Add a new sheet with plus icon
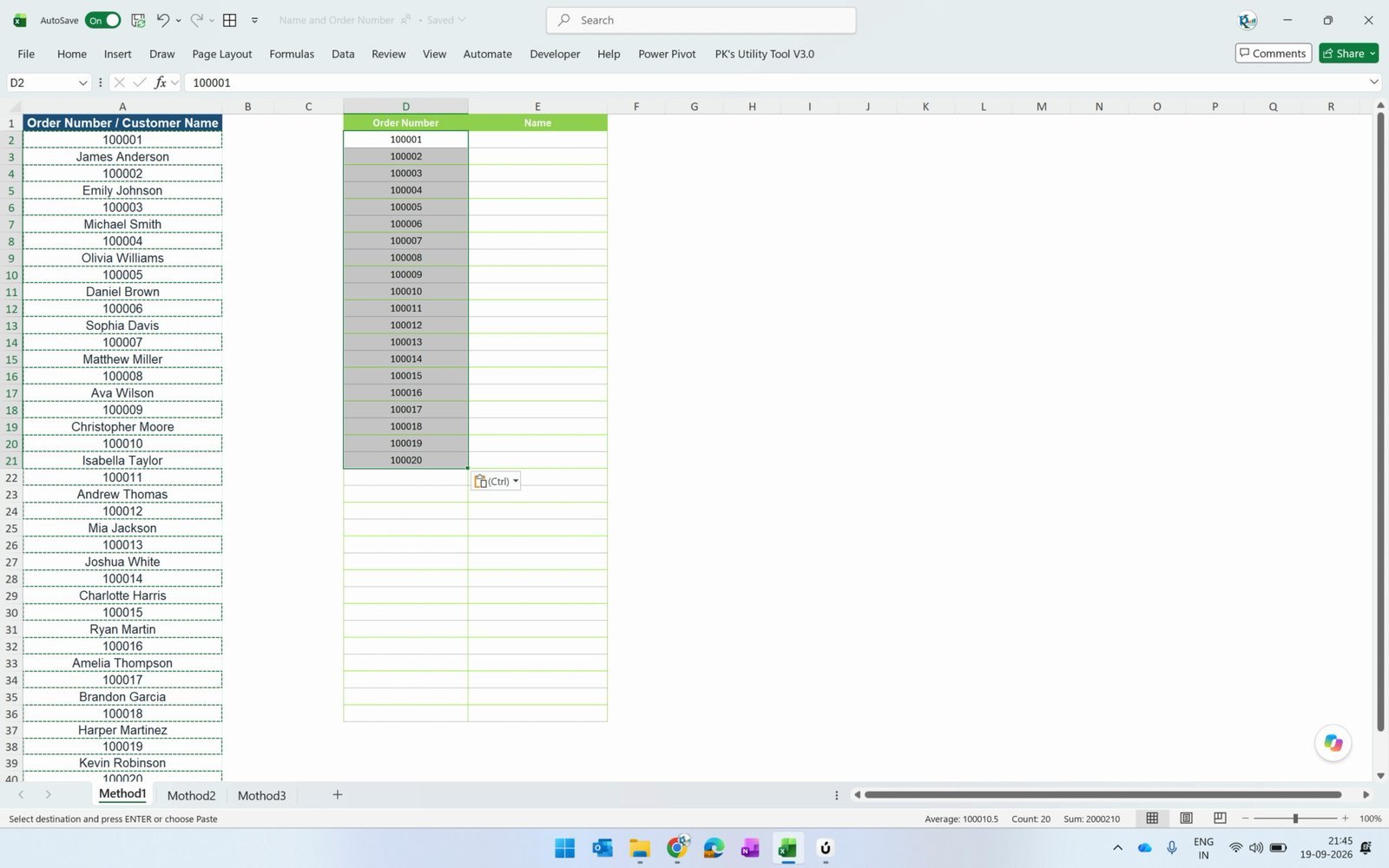 338,794
